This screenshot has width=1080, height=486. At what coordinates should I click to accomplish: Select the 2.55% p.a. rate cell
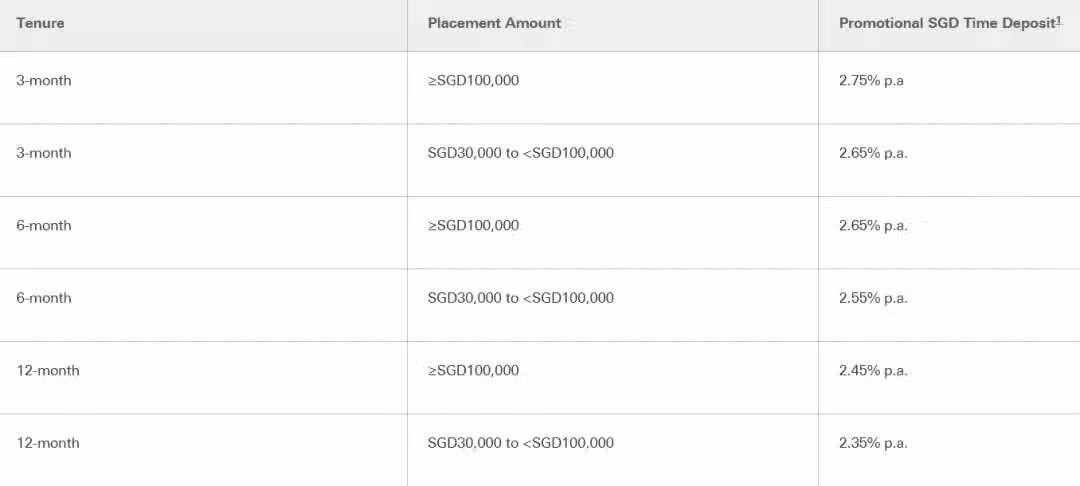(x=873, y=298)
